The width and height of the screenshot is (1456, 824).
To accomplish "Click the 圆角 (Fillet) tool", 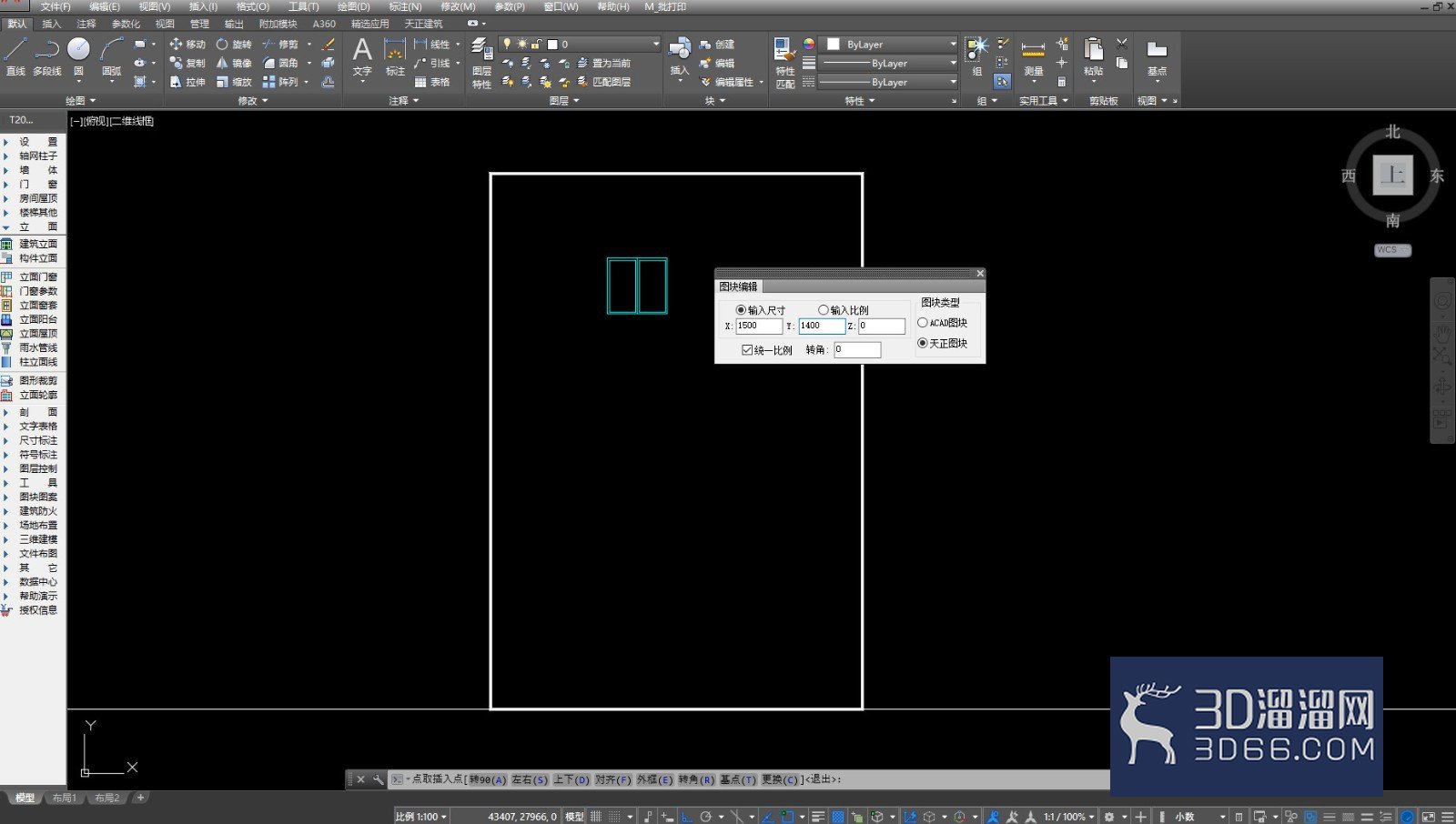I will [280, 63].
